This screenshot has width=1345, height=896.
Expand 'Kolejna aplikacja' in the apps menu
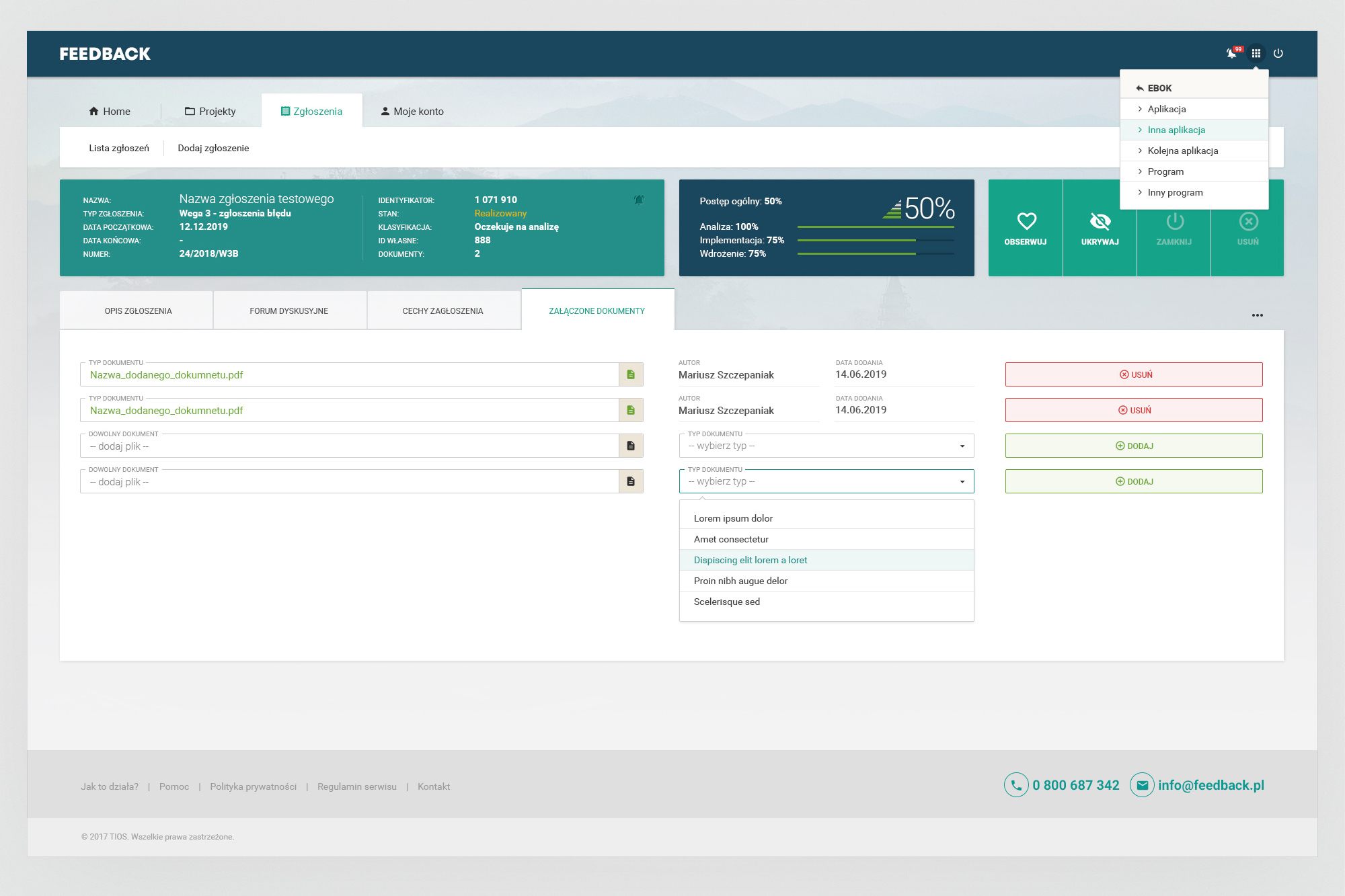coord(1182,151)
